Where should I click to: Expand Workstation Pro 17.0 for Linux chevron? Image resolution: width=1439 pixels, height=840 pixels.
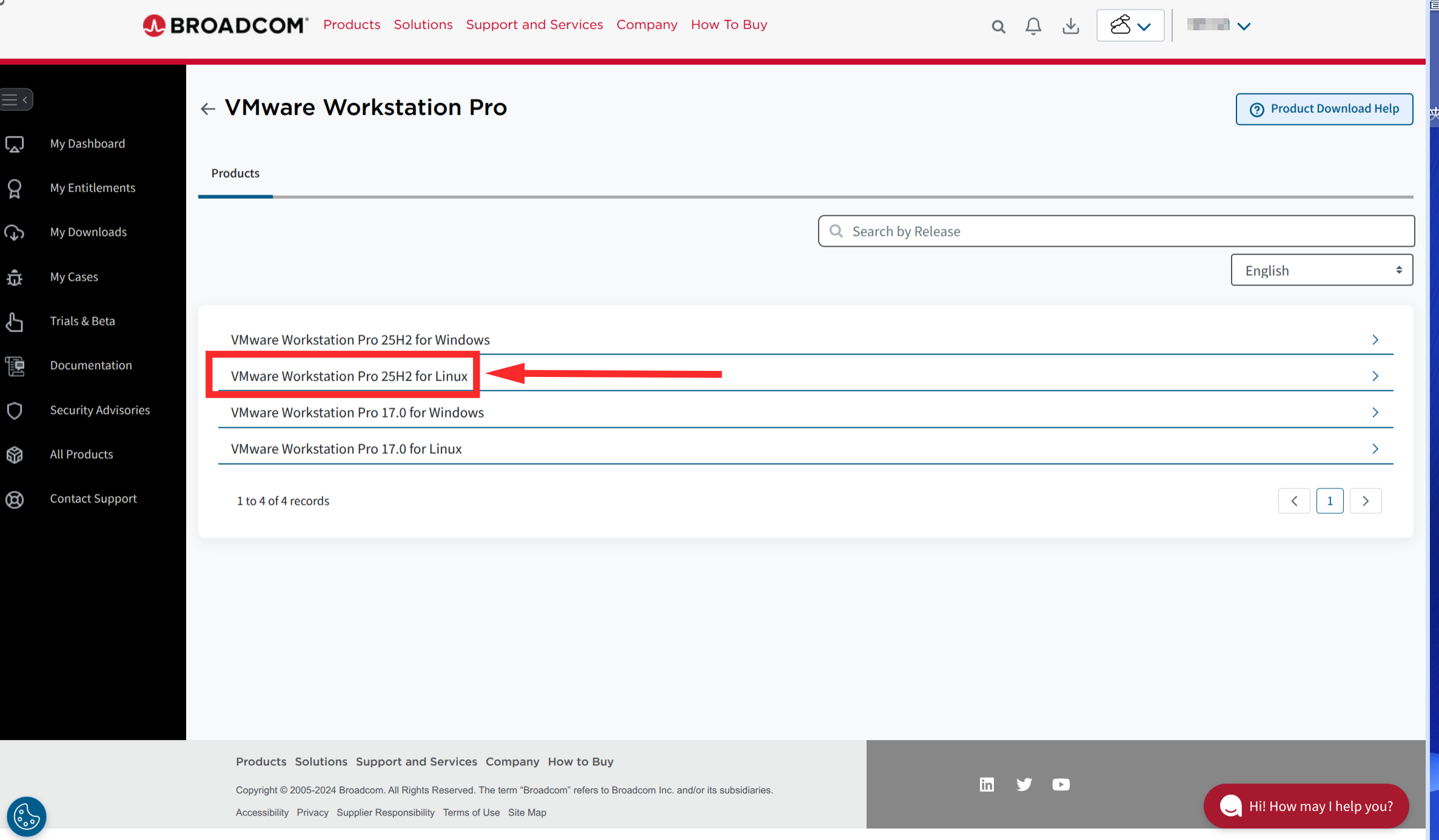(1375, 449)
